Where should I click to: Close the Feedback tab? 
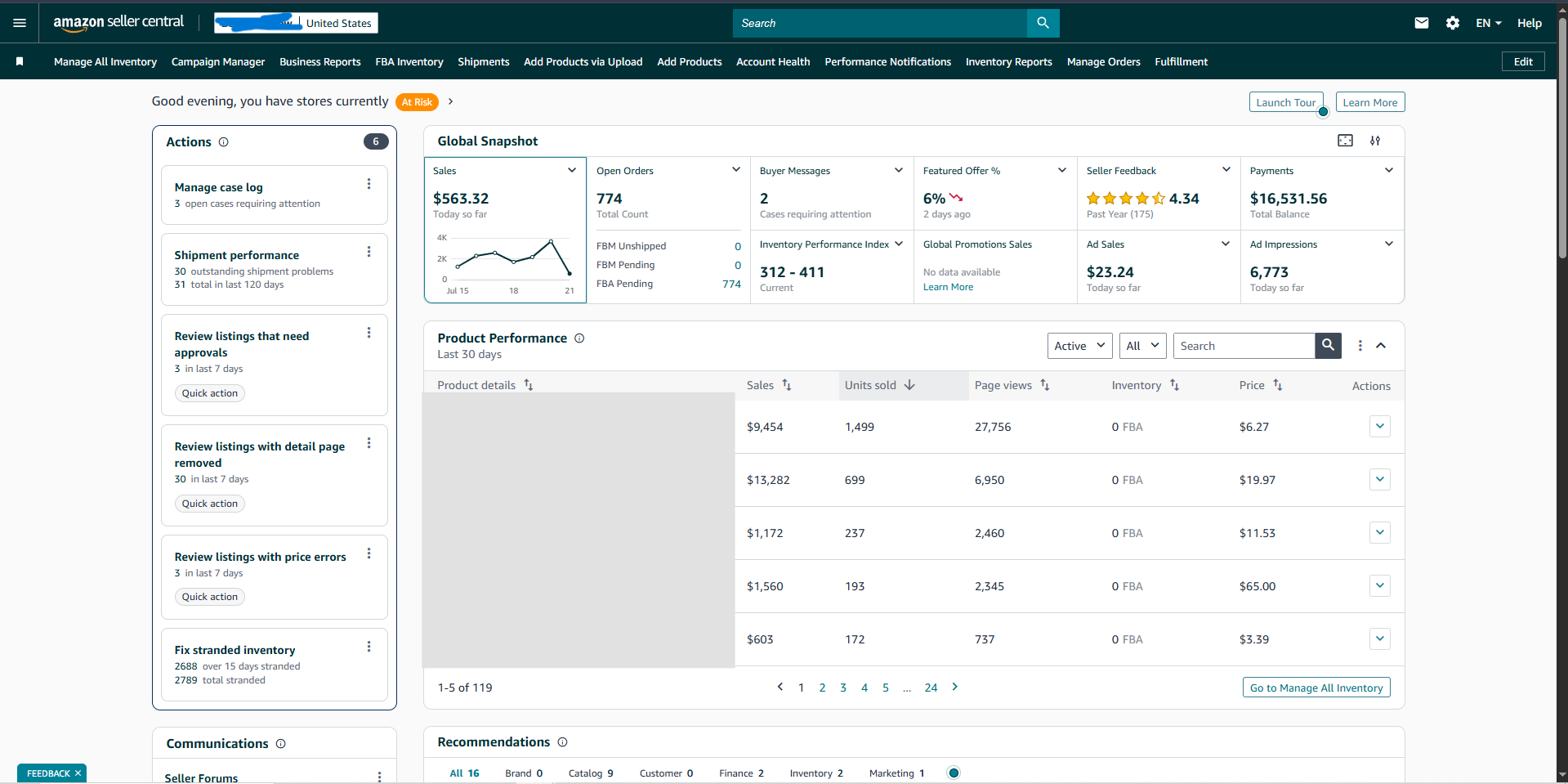pos(78,773)
